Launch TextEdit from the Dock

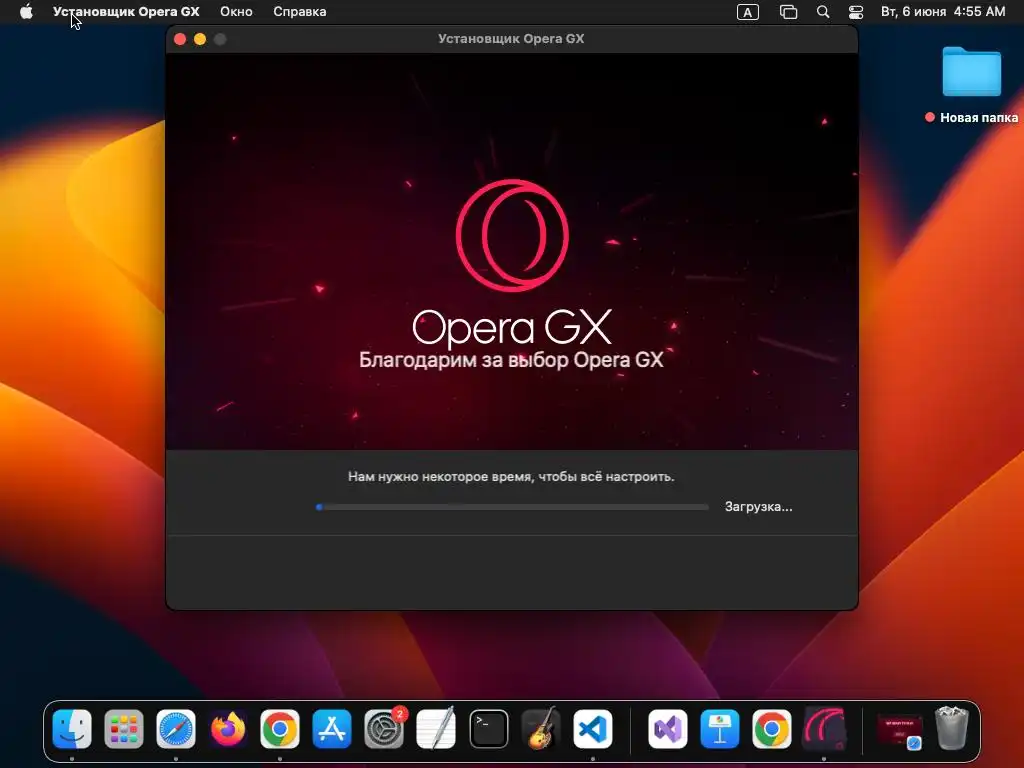pyautogui.click(x=436, y=729)
